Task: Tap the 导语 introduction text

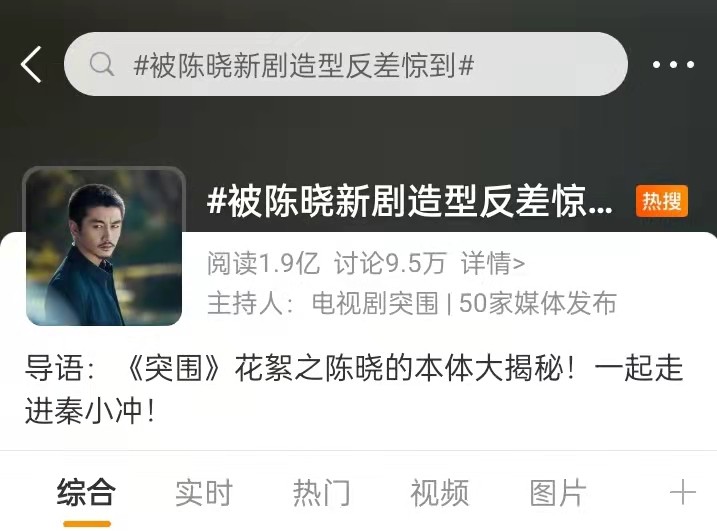Action: (x=354, y=389)
